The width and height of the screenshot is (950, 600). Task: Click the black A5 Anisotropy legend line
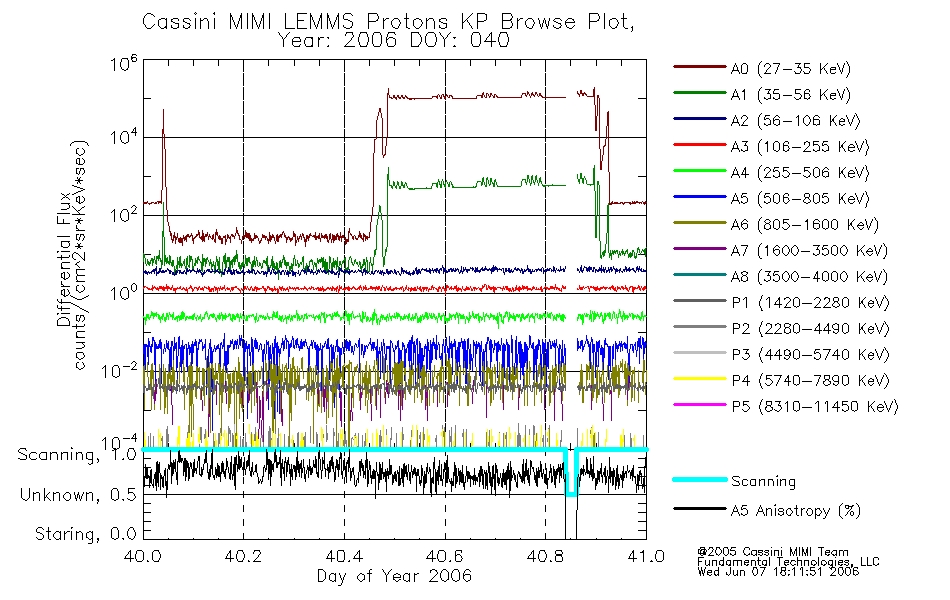pyautogui.click(x=699, y=509)
